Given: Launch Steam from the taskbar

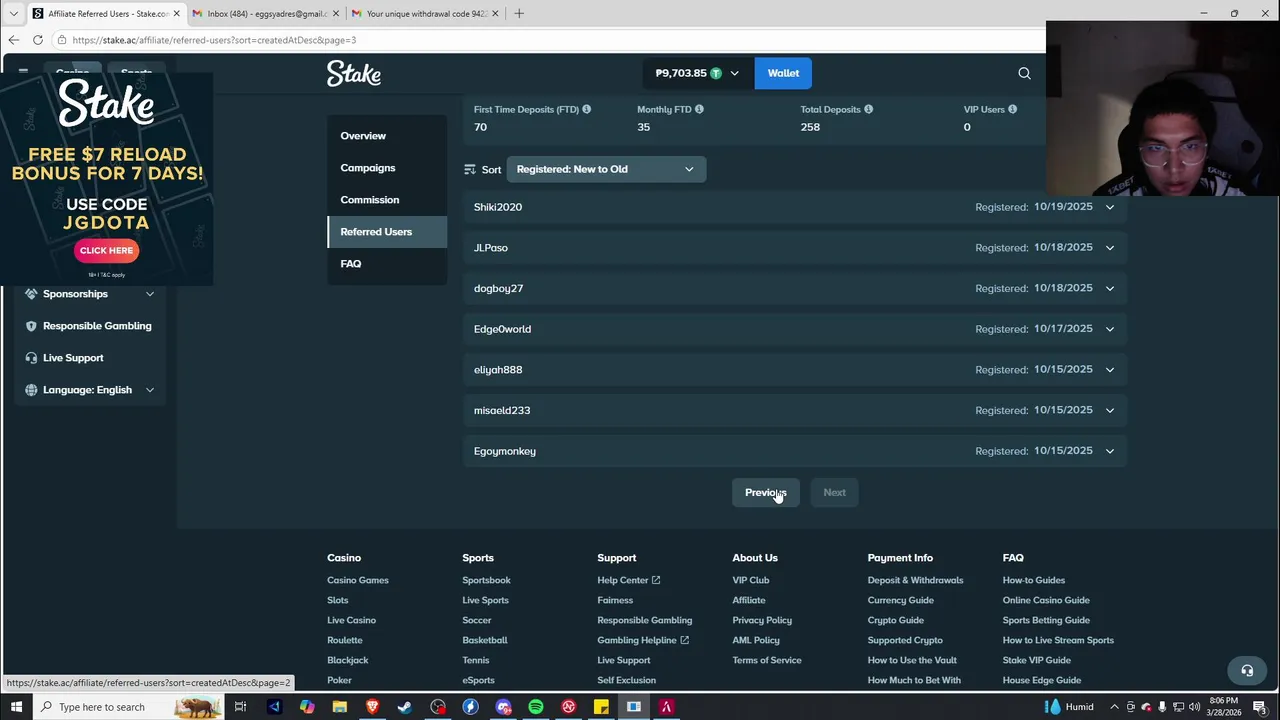Looking at the screenshot, I should pos(405,707).
